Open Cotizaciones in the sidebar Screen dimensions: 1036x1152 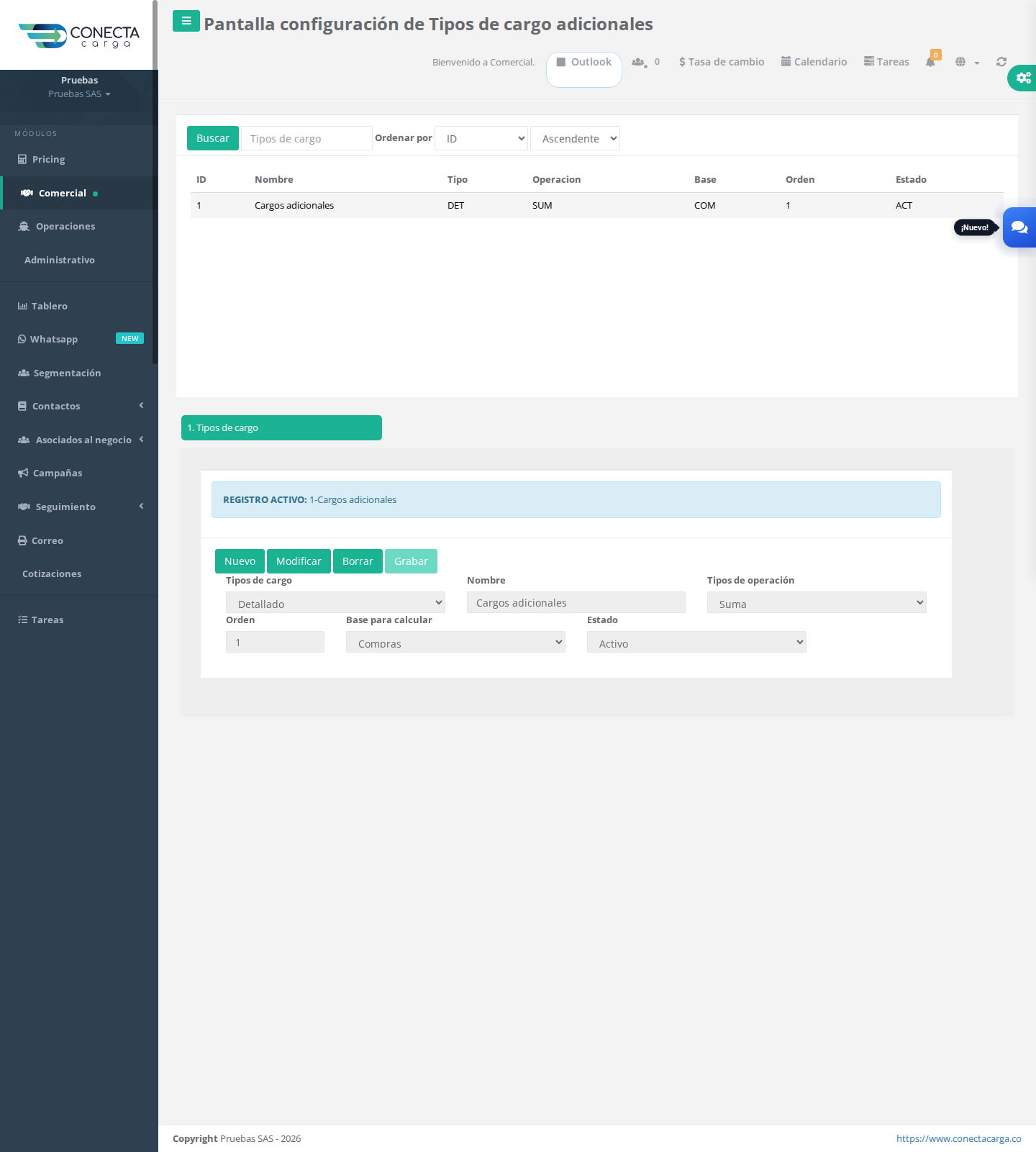[78, 573]
